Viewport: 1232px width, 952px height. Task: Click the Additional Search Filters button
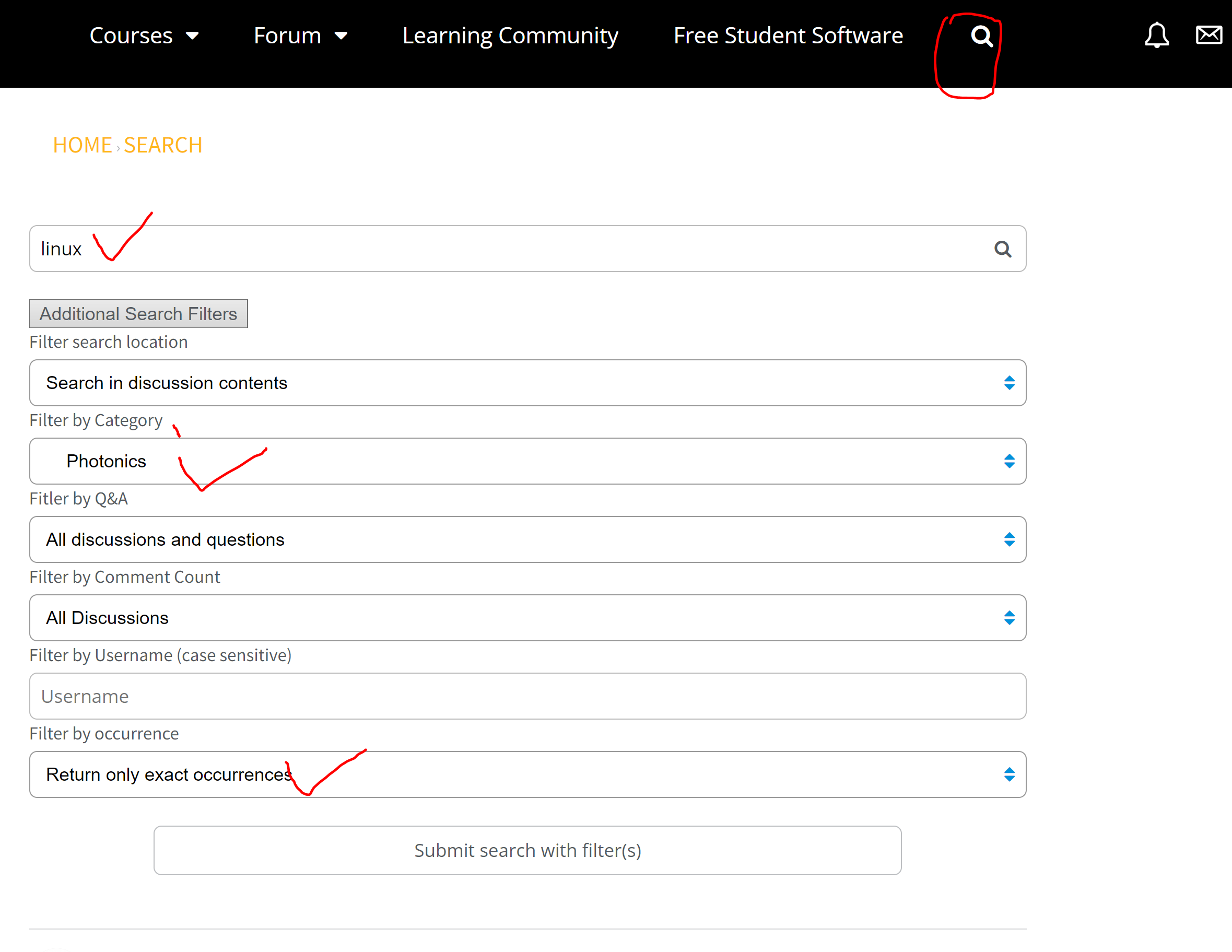(x=138, y=313)
